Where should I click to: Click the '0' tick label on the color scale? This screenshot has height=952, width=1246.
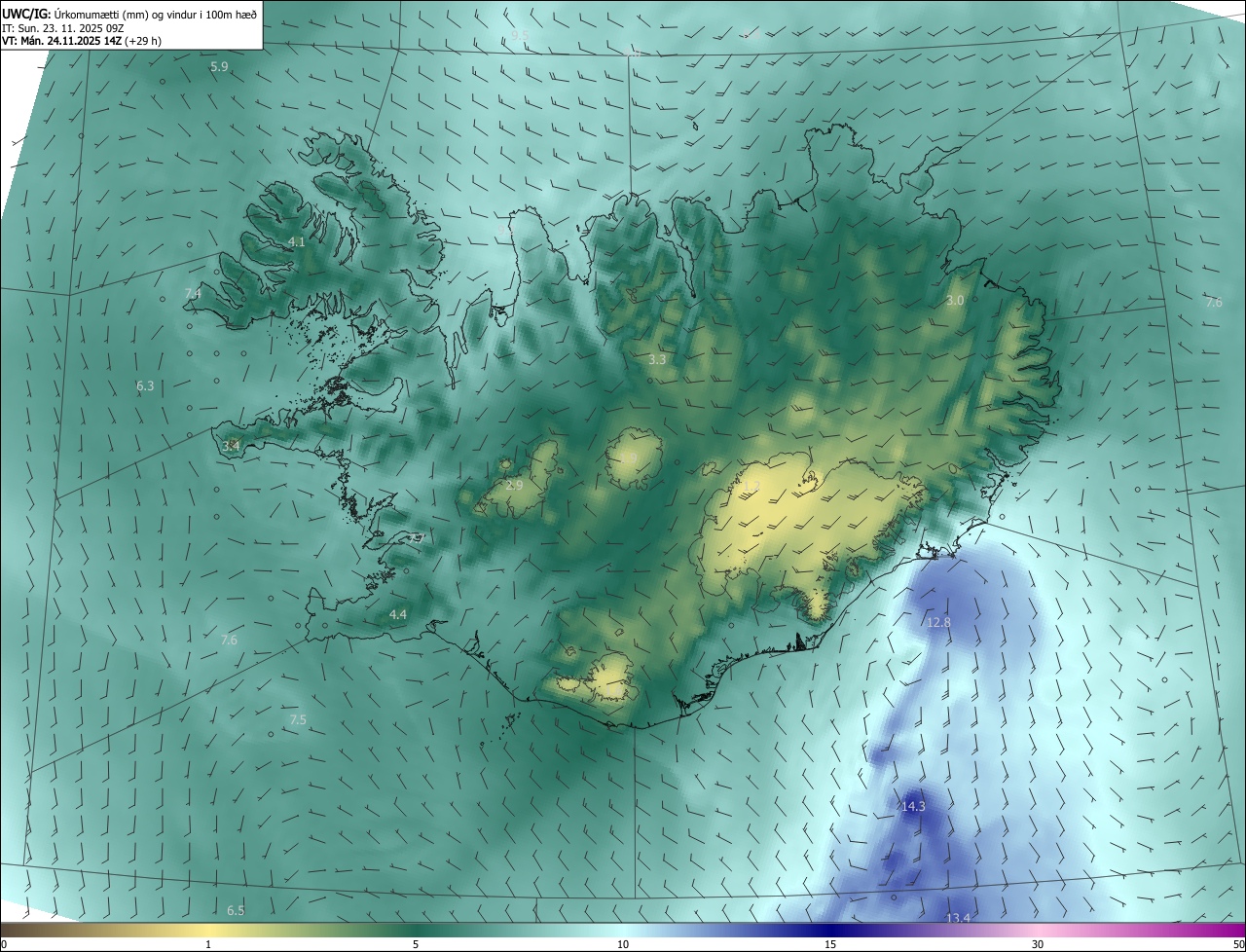pos(3,944)
